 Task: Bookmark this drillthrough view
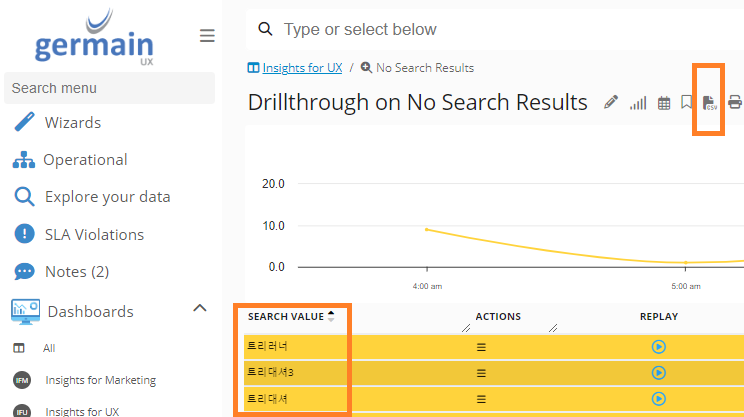coord(687,102)
